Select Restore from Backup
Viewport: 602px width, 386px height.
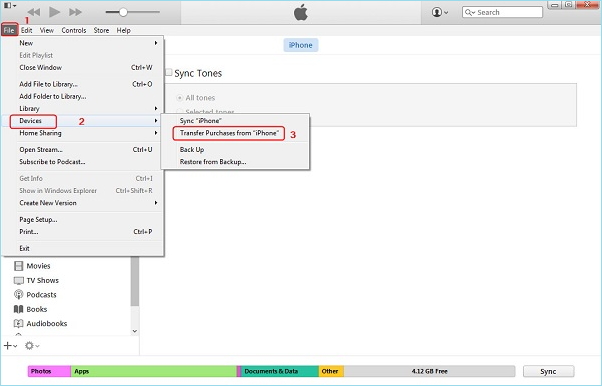point(235,162)
